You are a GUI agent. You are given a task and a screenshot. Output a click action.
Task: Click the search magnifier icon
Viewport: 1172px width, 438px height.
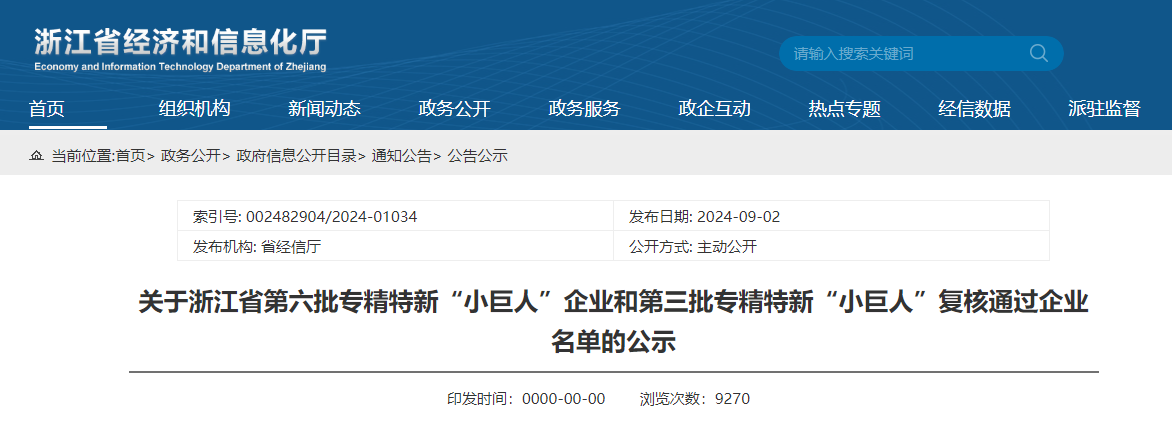pos(1038,53)
